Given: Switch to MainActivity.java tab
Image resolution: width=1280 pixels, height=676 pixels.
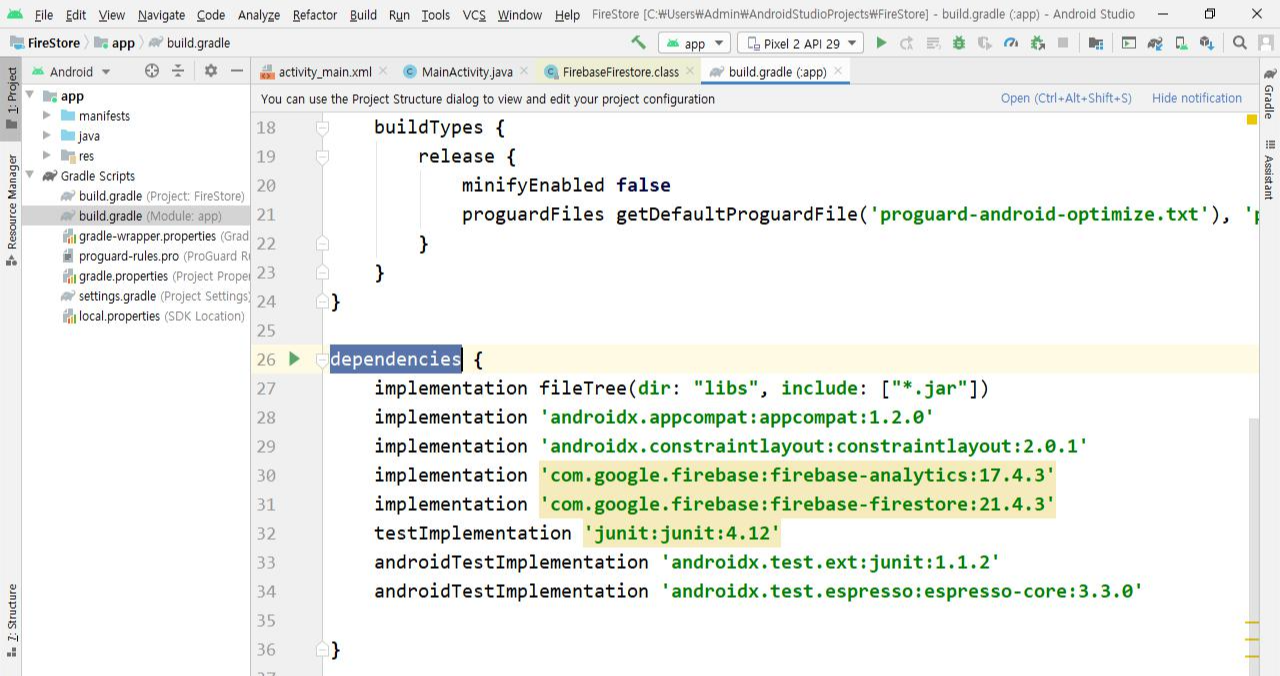Looking at the screenshot, I should tap(466, 72).
